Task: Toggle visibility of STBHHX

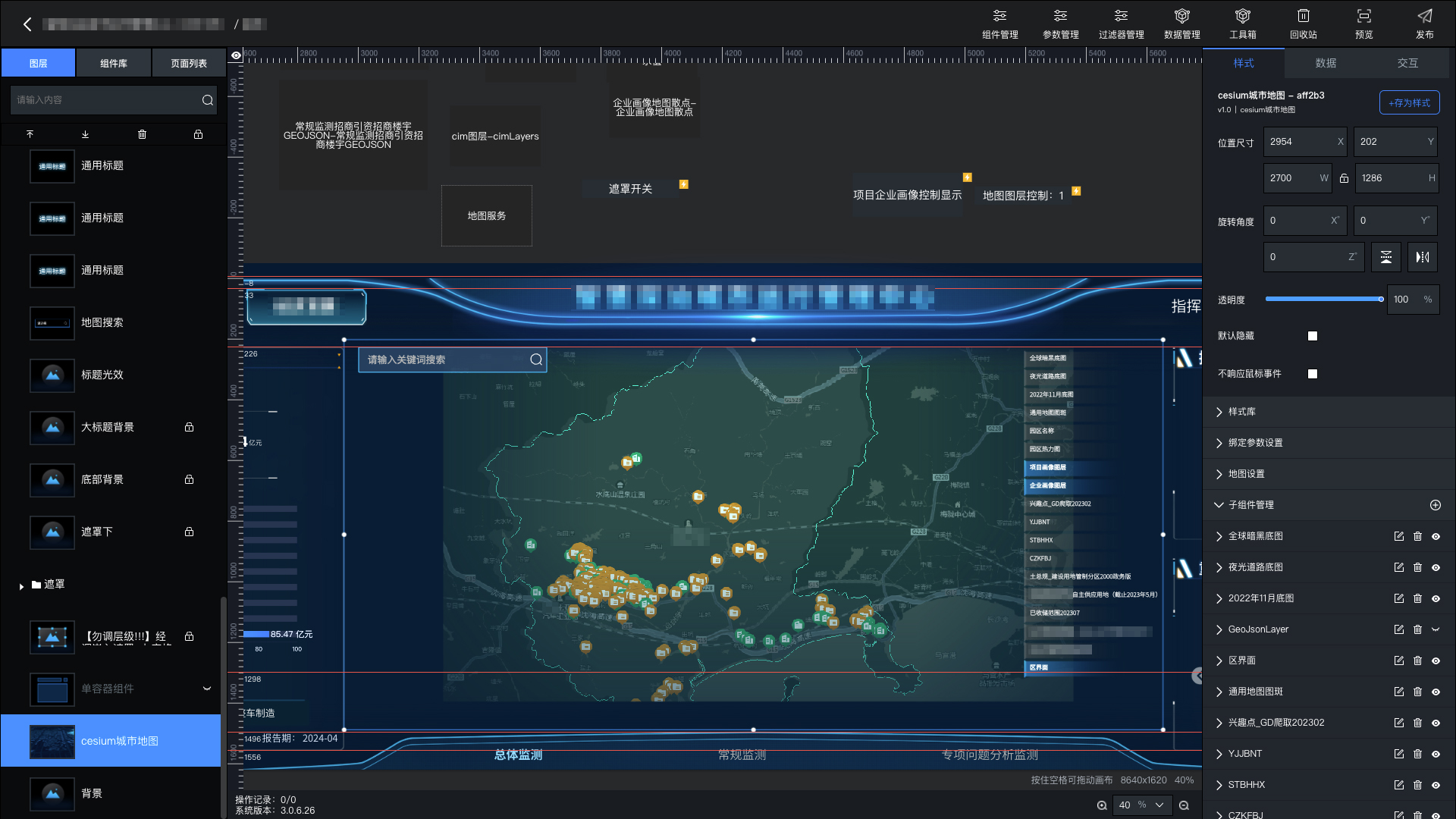Action: coord(1436,785)
